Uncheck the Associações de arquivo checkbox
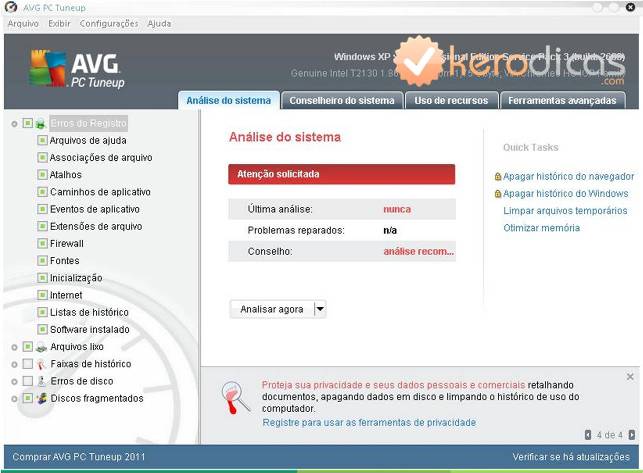Screen dimensions: 643x473 42,158
